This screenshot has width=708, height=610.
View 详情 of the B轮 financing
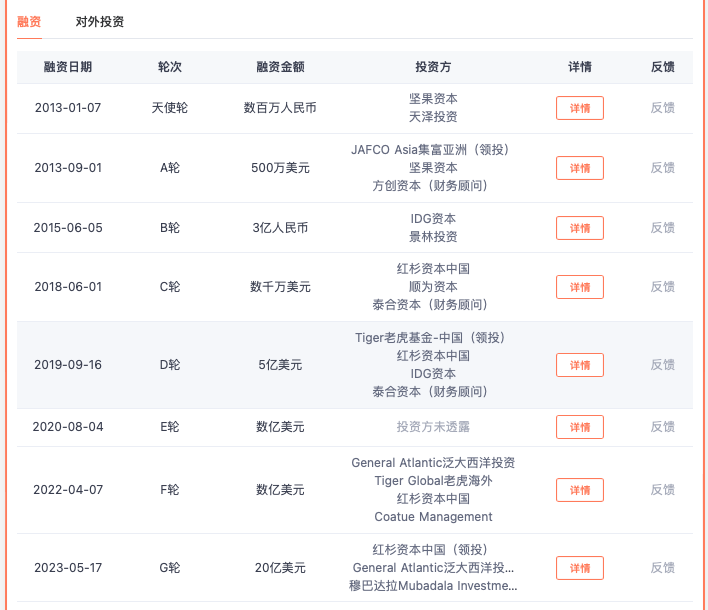tap(579, 228)
